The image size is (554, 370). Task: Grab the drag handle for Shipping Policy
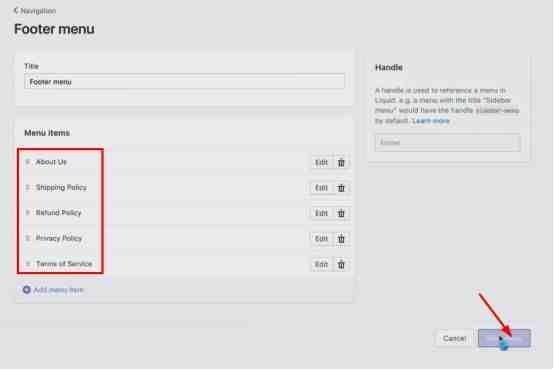pyautogui.click(x=28, y=188)
